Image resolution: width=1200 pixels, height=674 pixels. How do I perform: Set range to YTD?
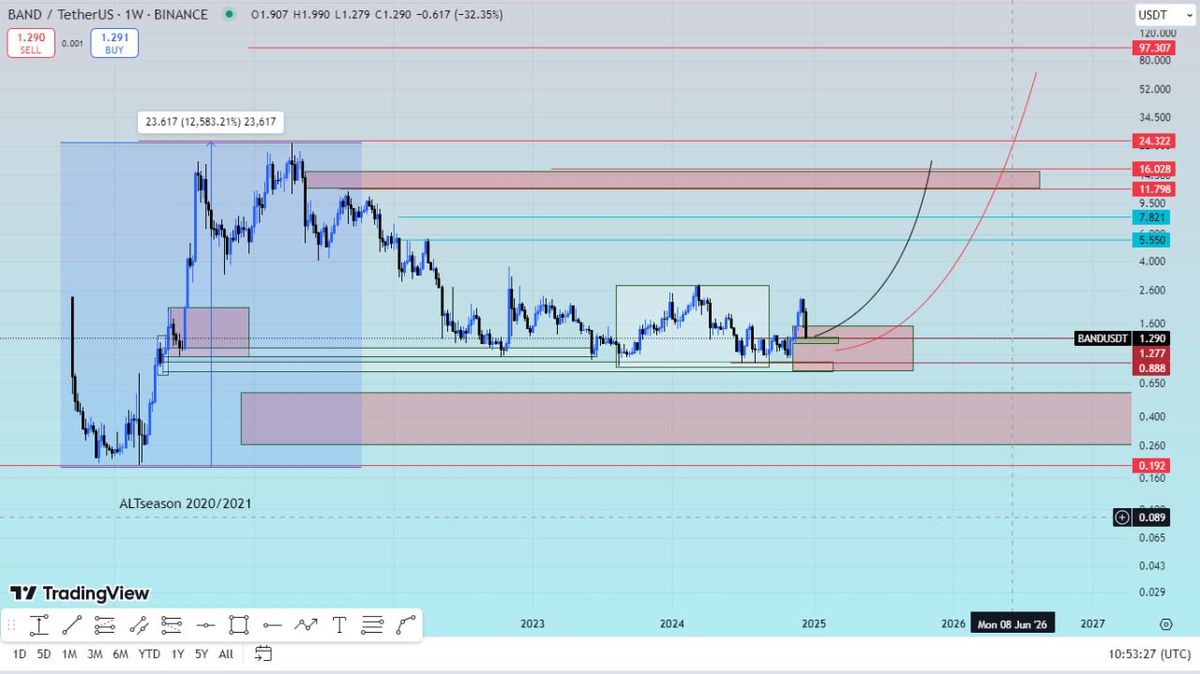(x=149, y=654)
